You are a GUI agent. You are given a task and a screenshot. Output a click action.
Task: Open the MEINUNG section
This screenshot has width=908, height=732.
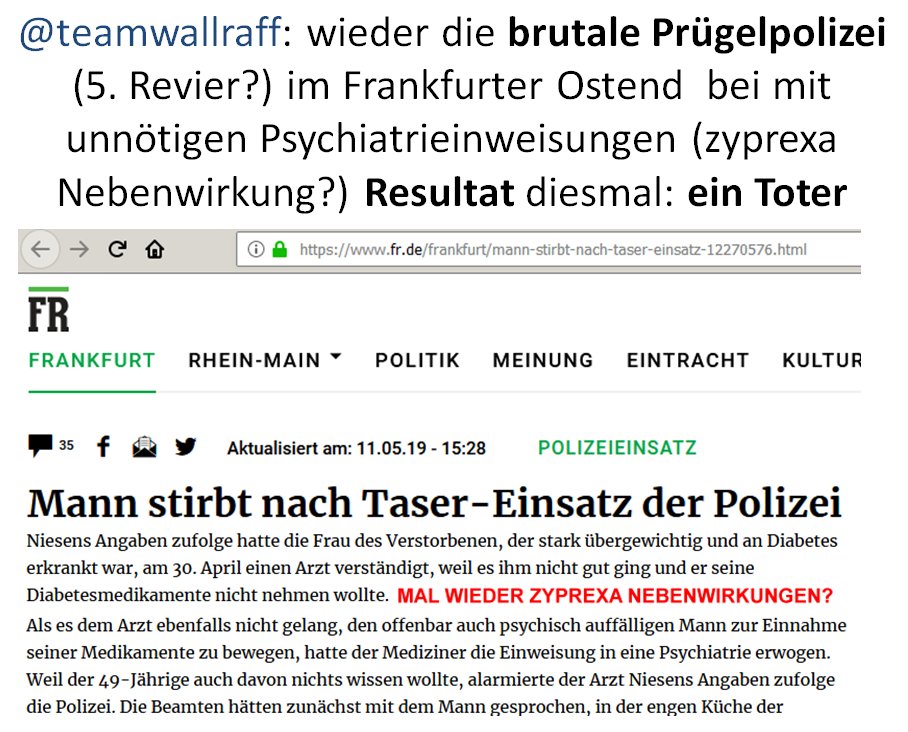pos(542,360)
